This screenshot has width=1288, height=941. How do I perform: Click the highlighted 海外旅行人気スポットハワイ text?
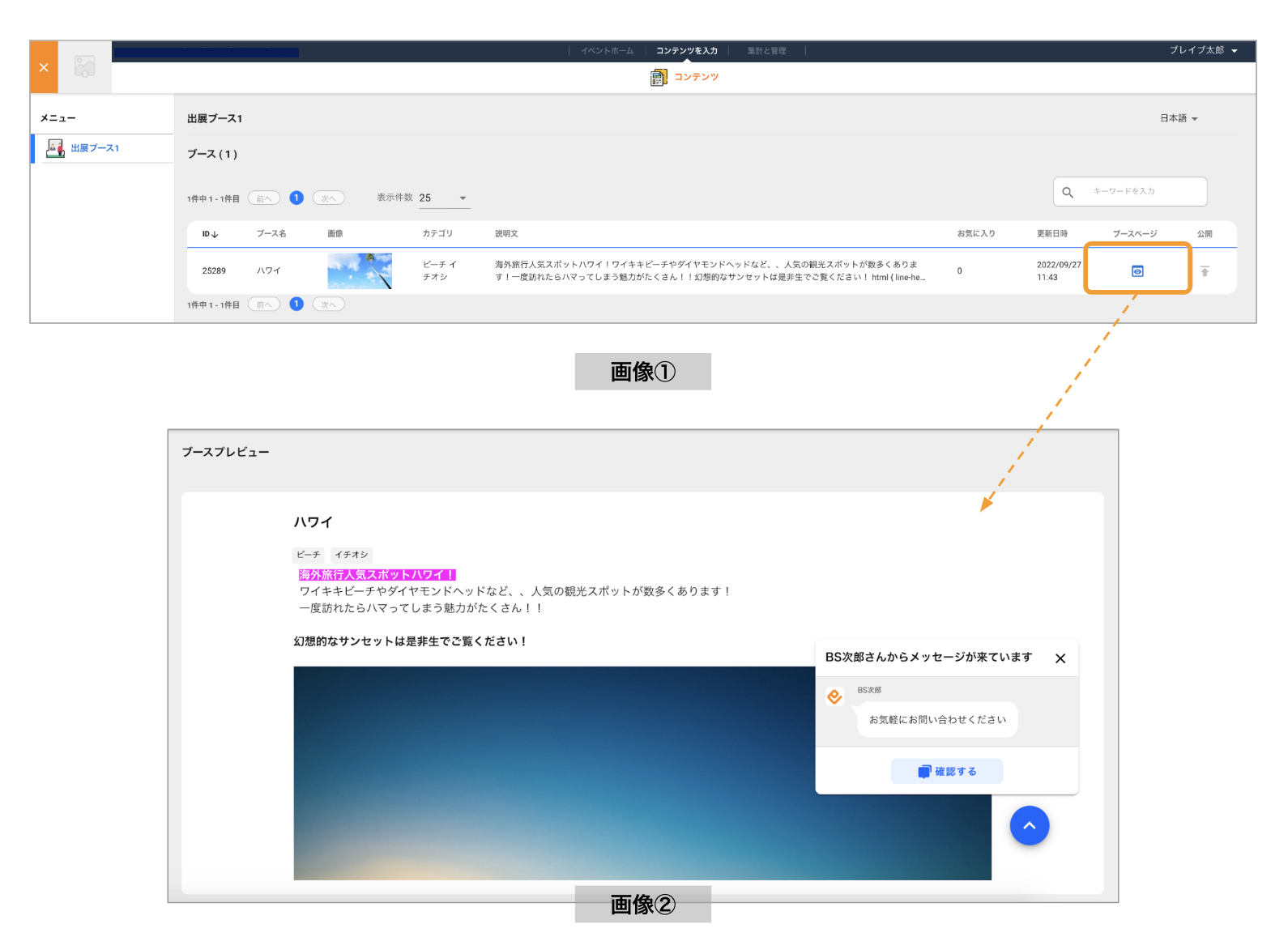point(377,575)
